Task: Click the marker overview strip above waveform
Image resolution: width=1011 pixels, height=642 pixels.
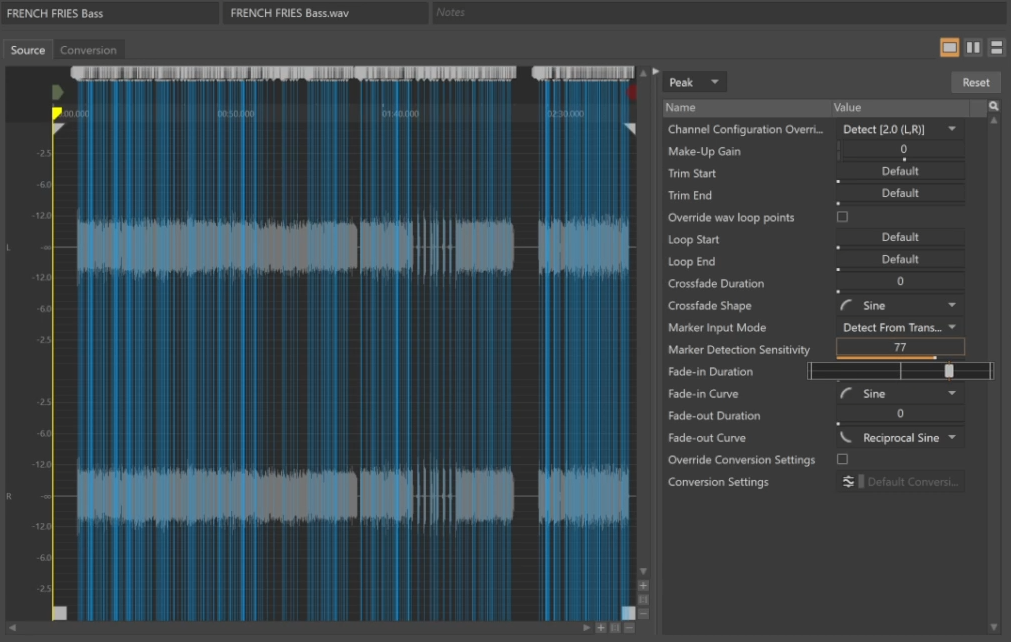Action: (x=353, y=73)
